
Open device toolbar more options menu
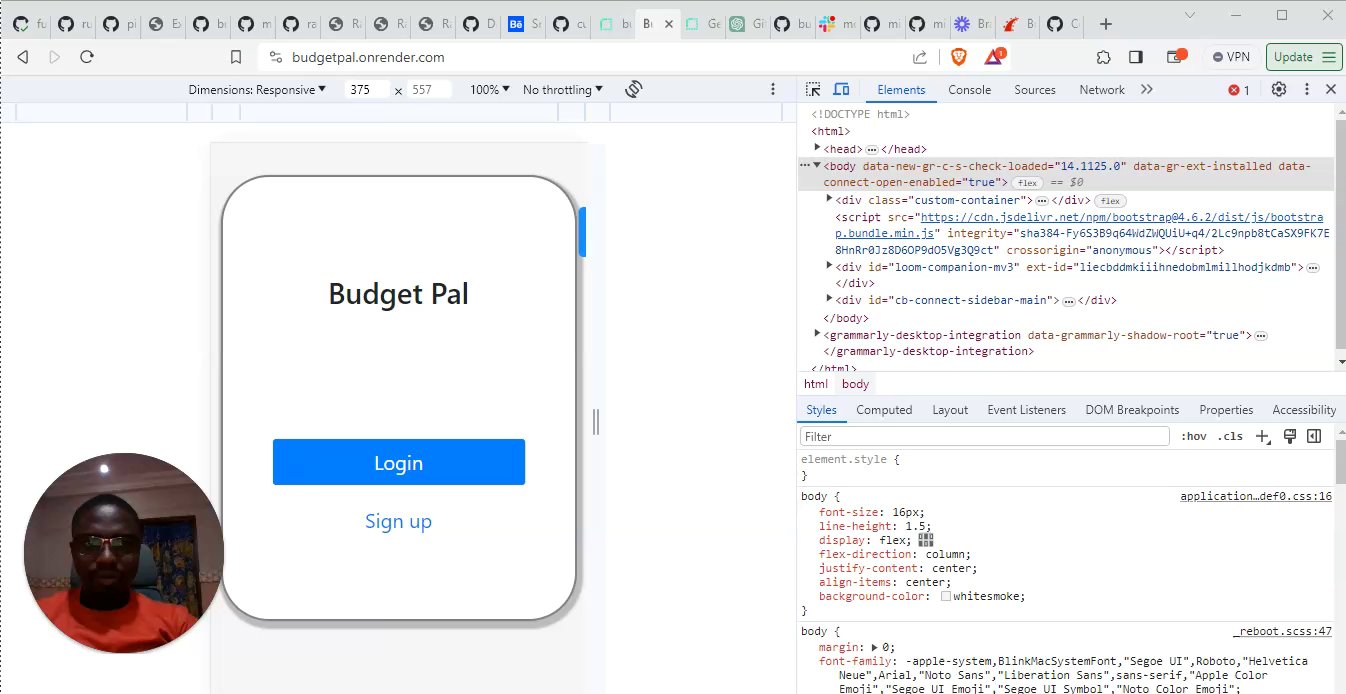[773, 89]
